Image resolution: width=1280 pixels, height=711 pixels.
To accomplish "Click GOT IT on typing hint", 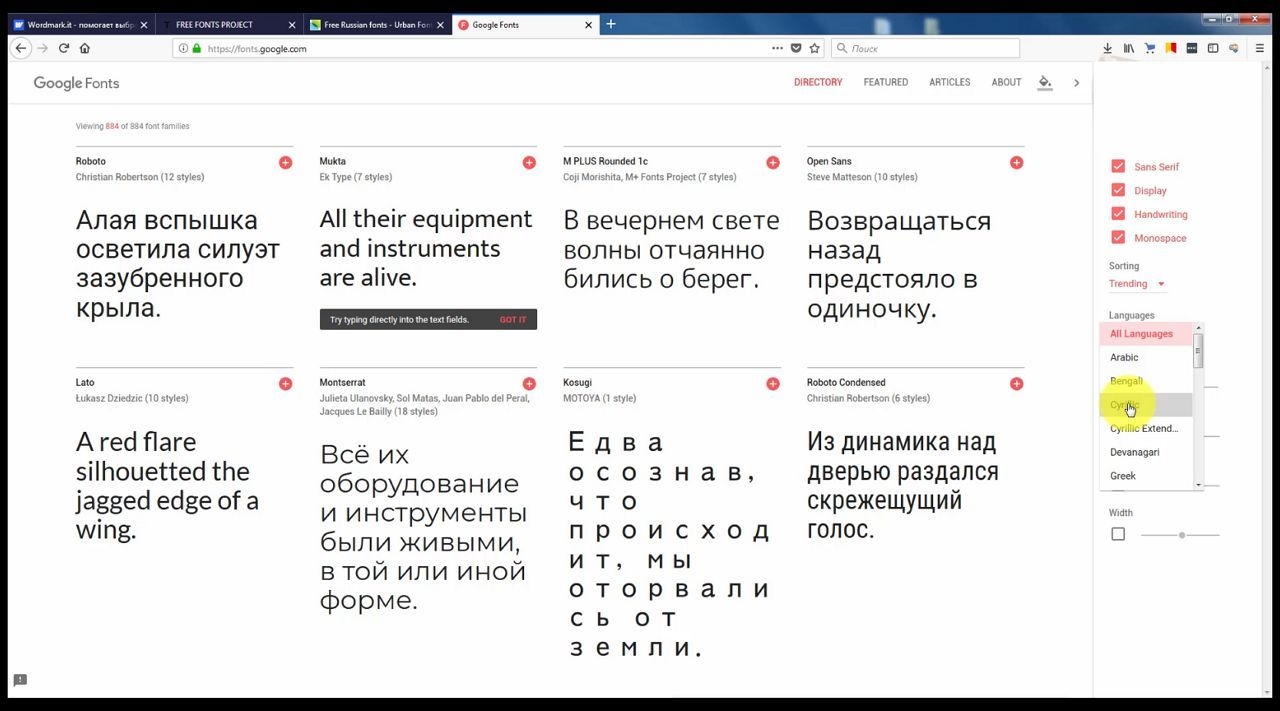I will [513, 320].
